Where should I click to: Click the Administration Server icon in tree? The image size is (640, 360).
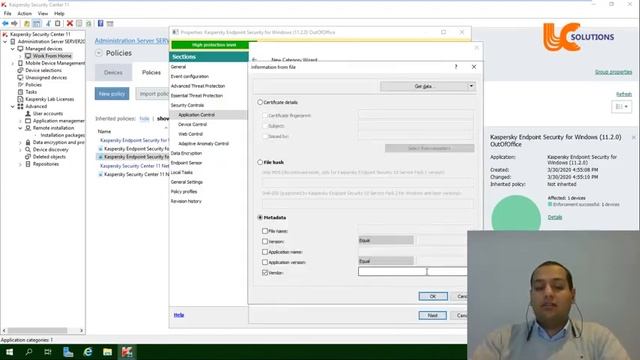[x=13, y=42]
